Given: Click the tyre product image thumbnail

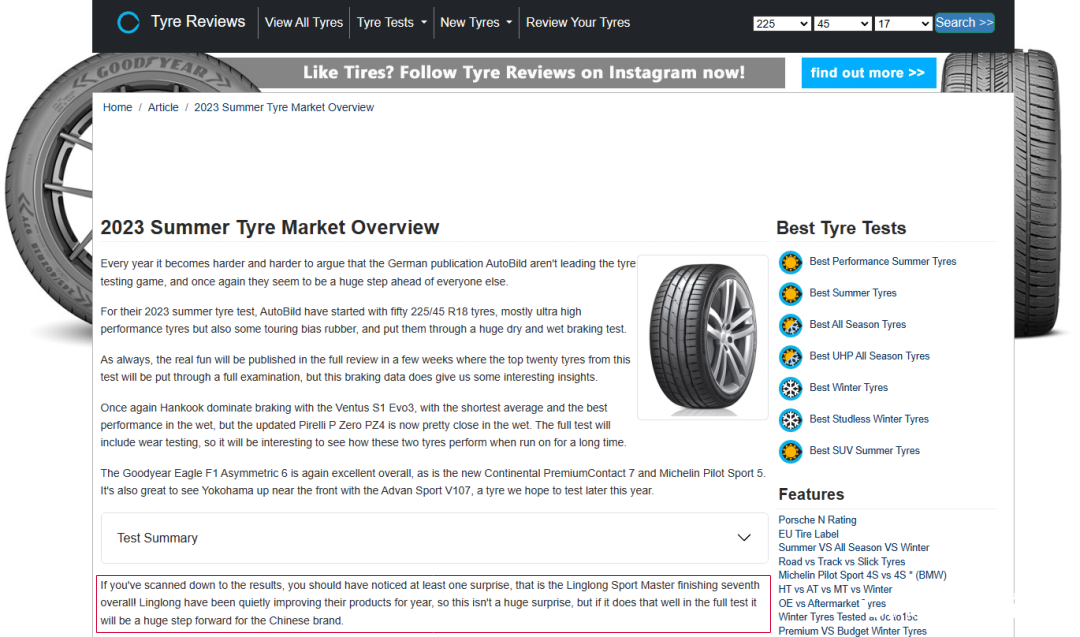Looking at the screenshot, I should (x=703, y=337).
